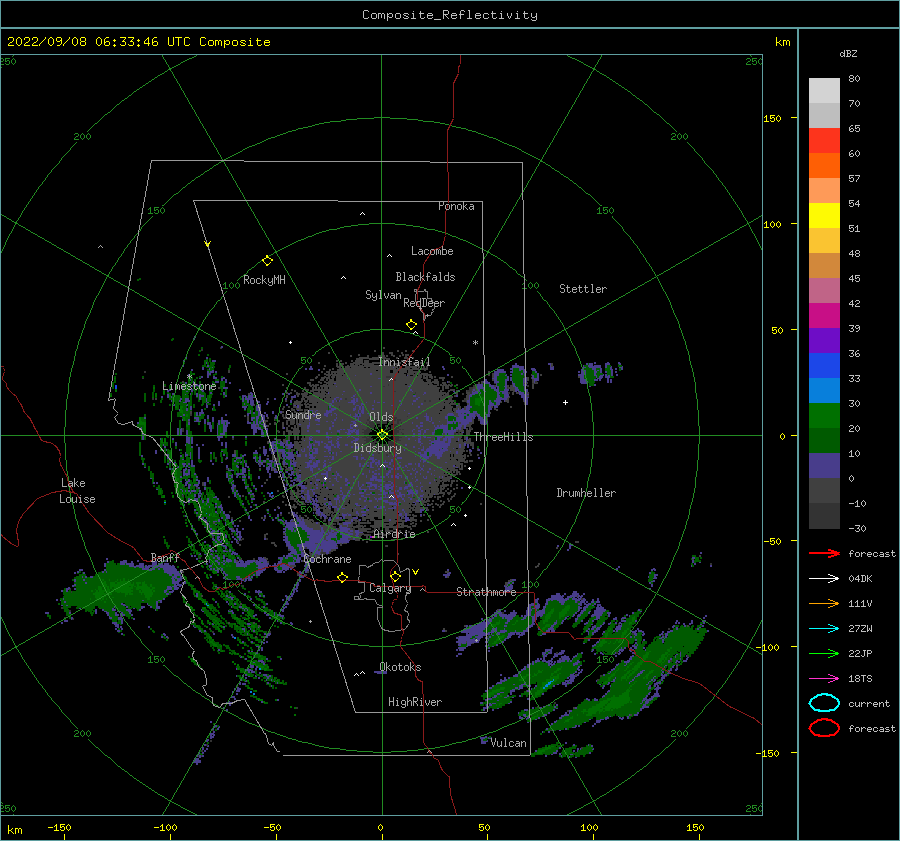The height and width of the screenshot is (841, 900).
Task: Click the Calgary city label
Action: coord(390,588)
